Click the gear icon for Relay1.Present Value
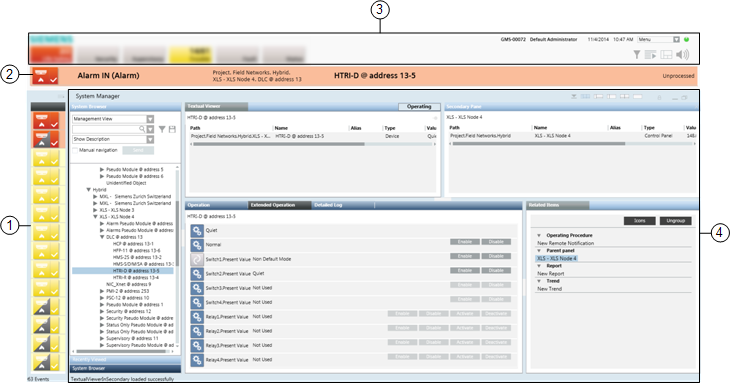This screenshot has height=383, width=730. click(x=197, y=317)
